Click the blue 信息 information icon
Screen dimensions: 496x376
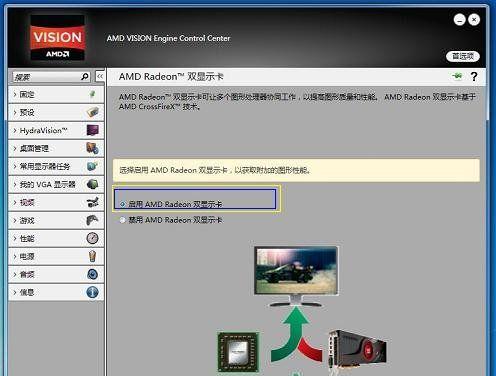92,292
